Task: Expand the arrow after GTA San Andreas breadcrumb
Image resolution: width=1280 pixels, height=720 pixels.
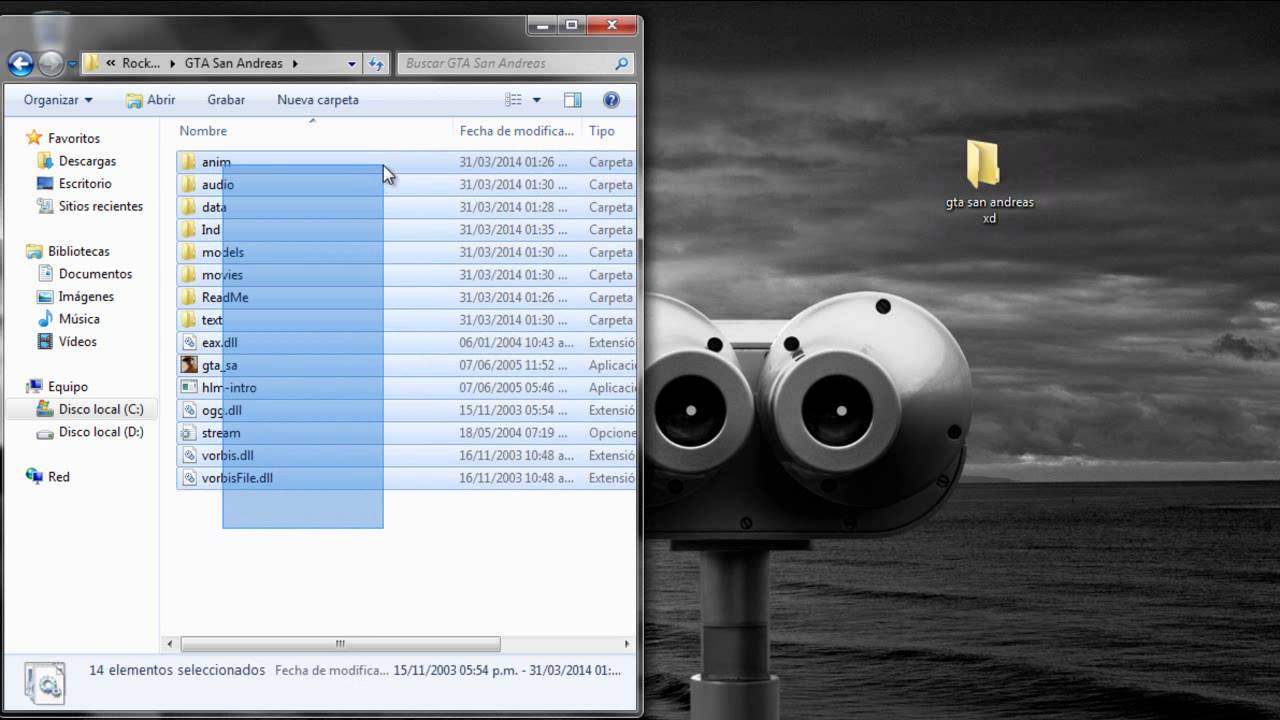Action: pyautogui.click(x=295, y=63)
